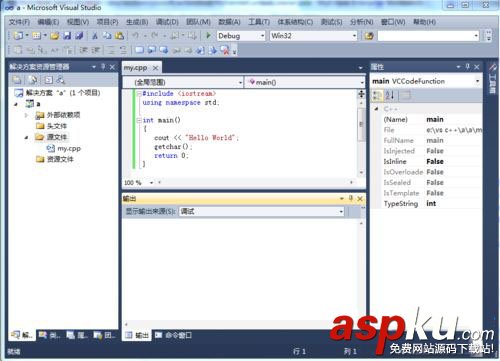Open the 窗口(W) menu
The width and height of the screenshot is (500, 361).
393,22
